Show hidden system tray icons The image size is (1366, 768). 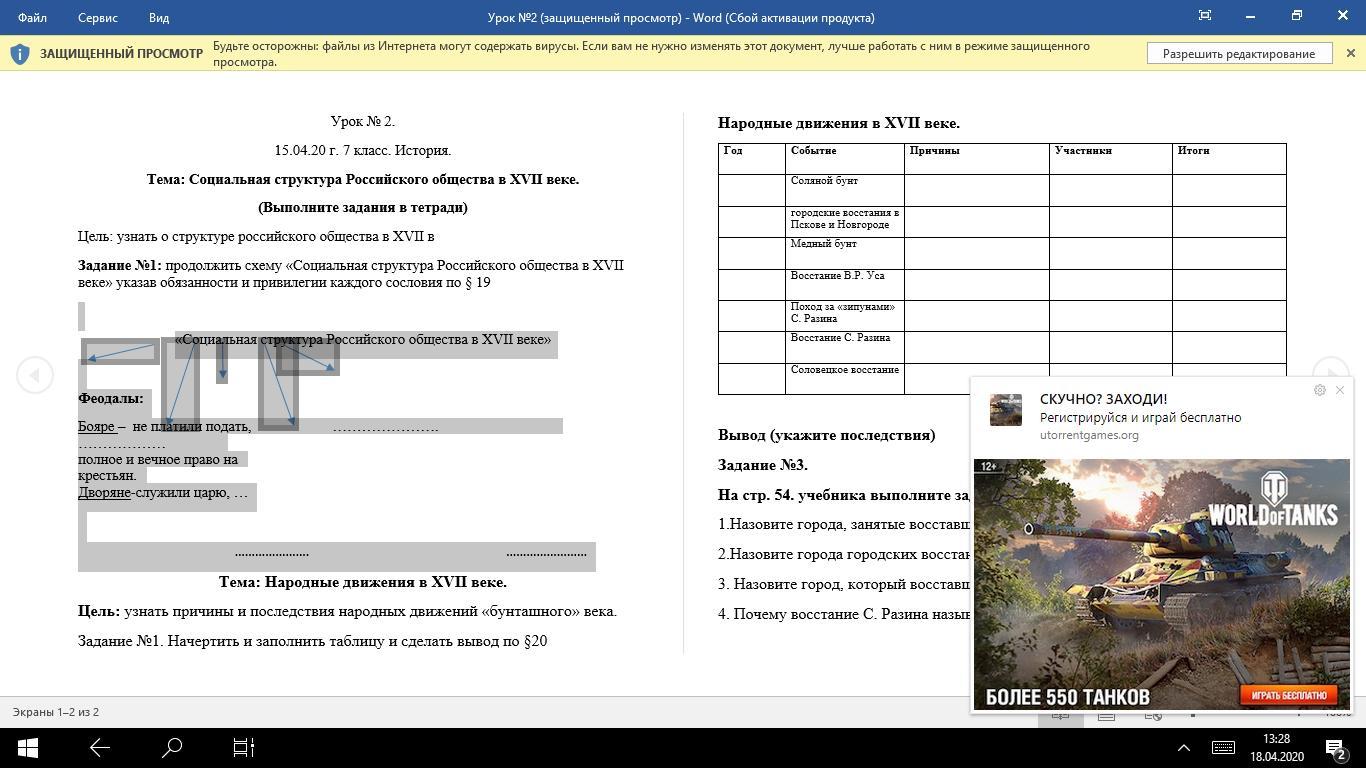[1184, 747]
